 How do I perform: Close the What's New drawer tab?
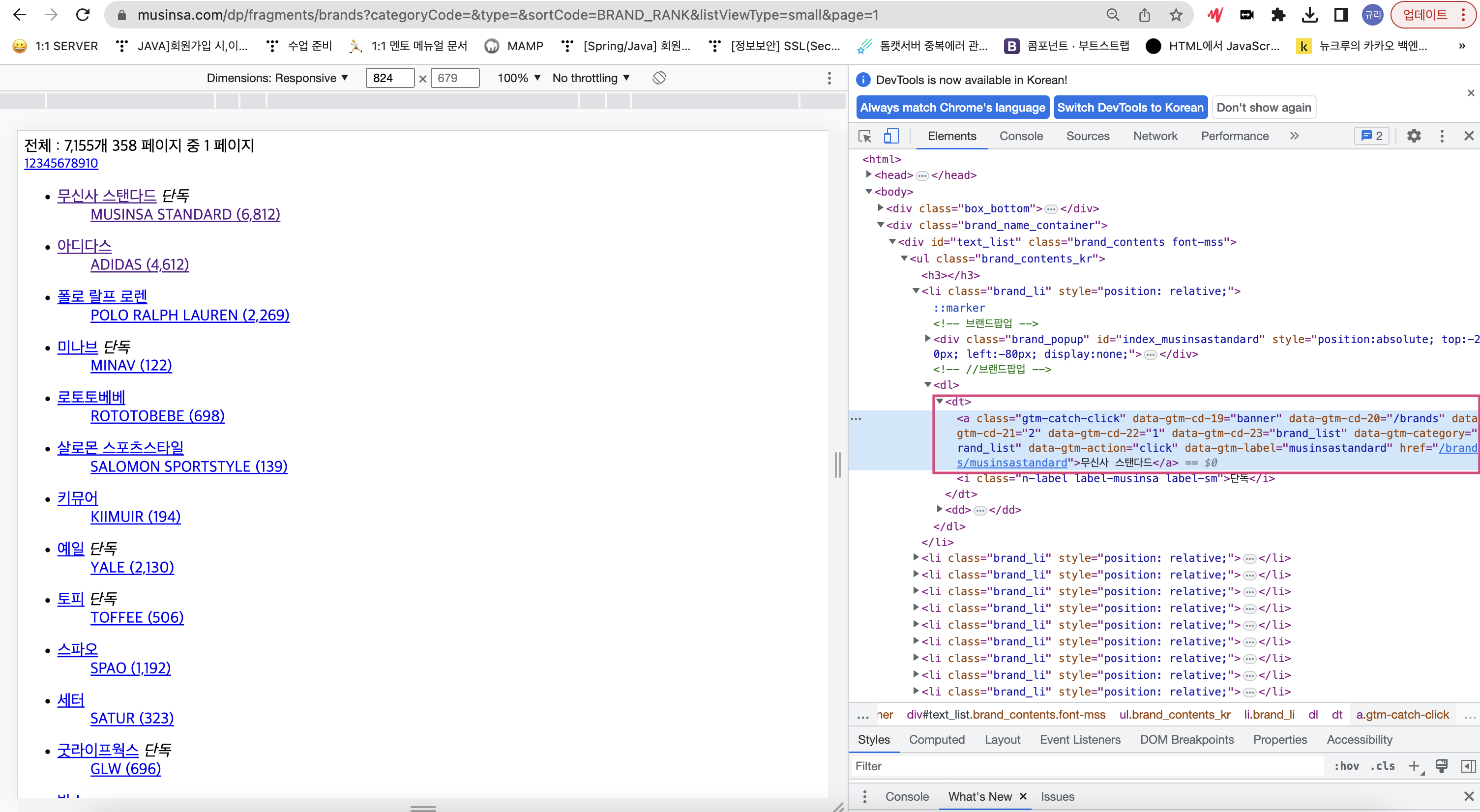(1023, 796)
